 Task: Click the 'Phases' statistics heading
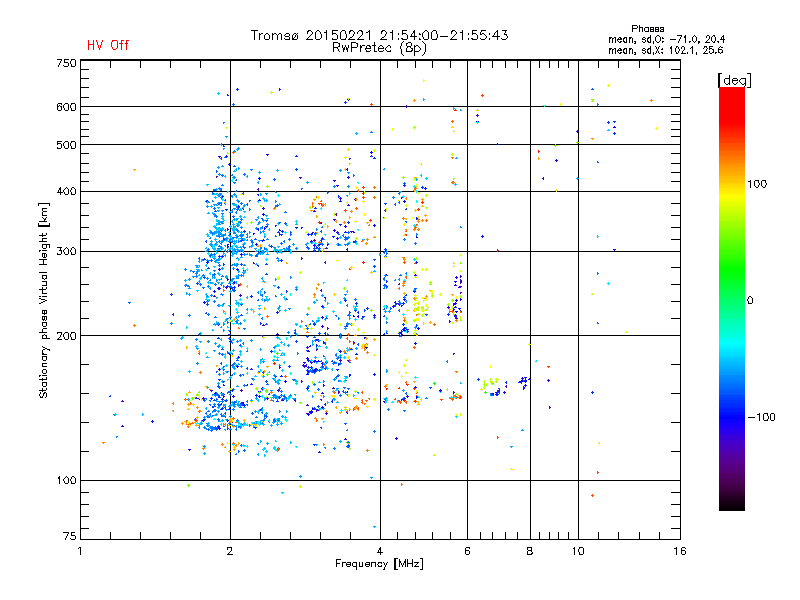647,29
